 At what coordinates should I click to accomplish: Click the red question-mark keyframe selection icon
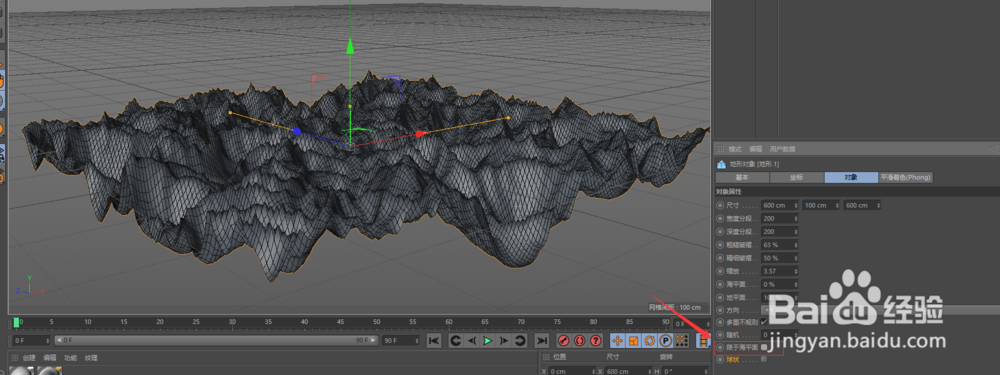(596, 341)
